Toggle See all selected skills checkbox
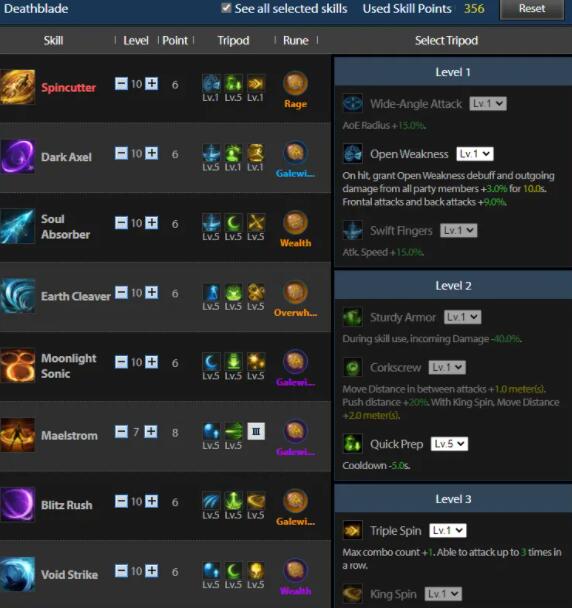The image size is (572, 608). [226, 8]
